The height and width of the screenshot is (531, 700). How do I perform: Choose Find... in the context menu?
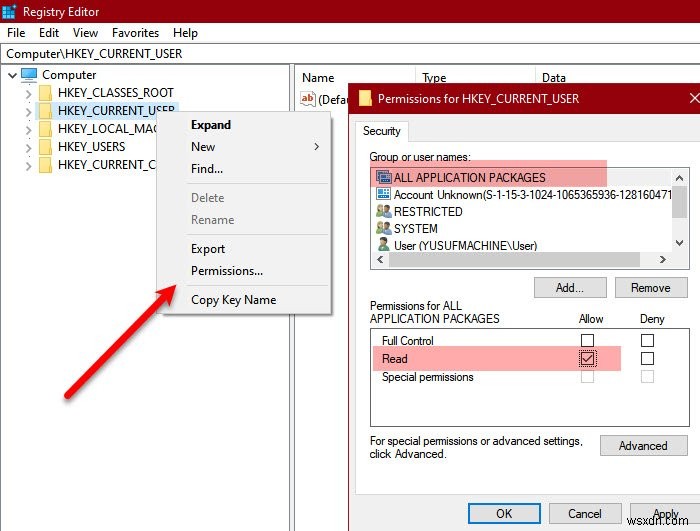(x=245, y=169)
